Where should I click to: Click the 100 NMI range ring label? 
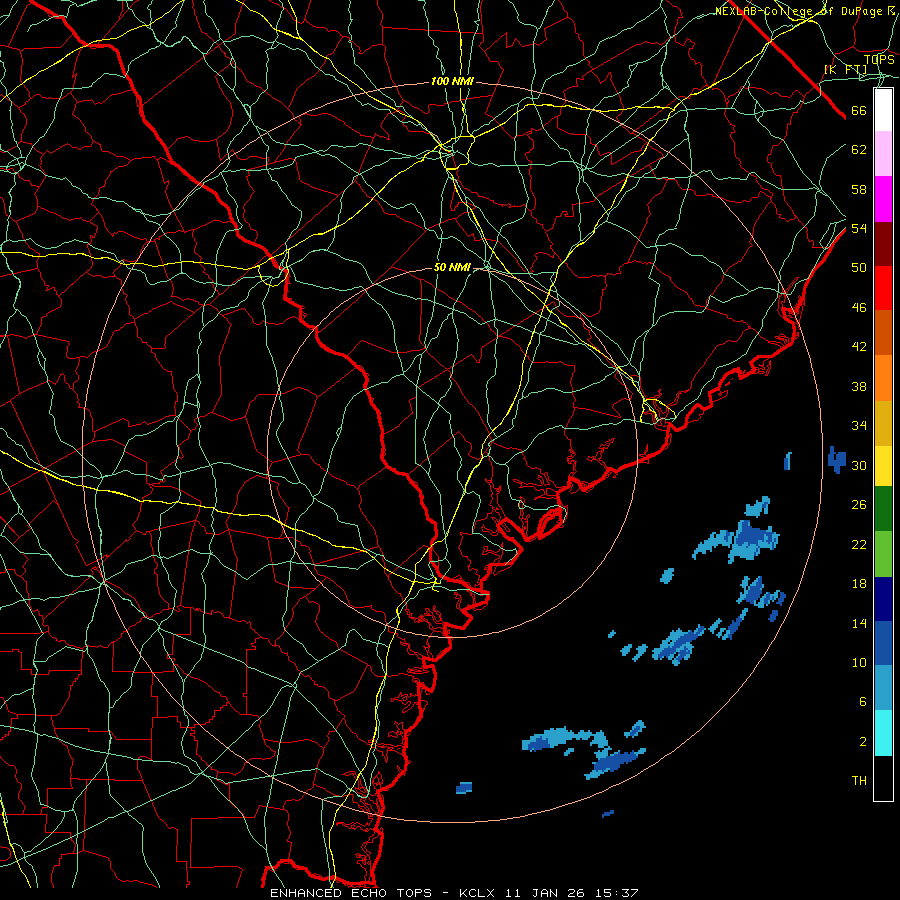pos(452,82)
